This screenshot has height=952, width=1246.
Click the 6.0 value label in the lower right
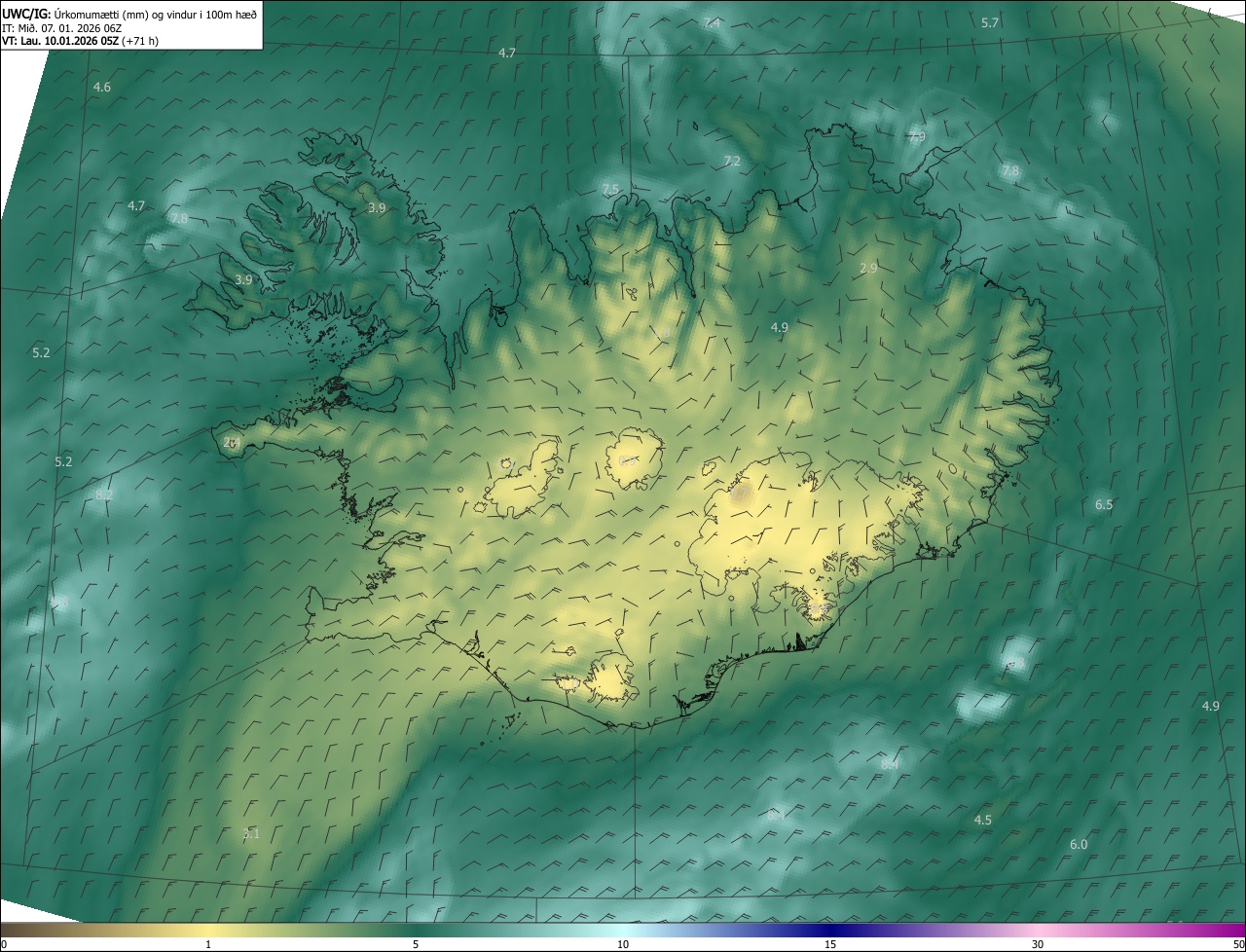[x=1079, y=844]
